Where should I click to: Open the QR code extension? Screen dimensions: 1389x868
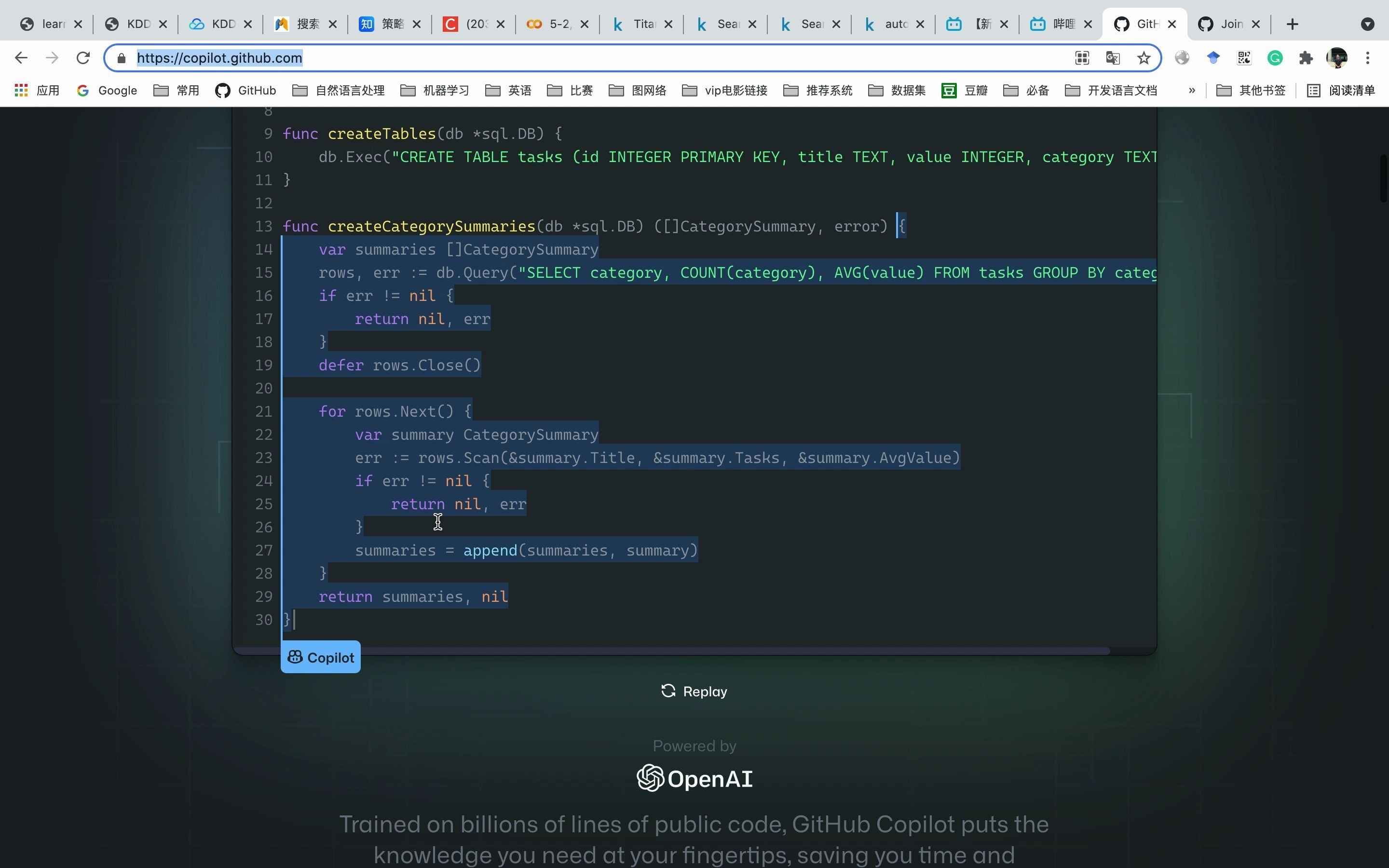[x=1244, y=57]
